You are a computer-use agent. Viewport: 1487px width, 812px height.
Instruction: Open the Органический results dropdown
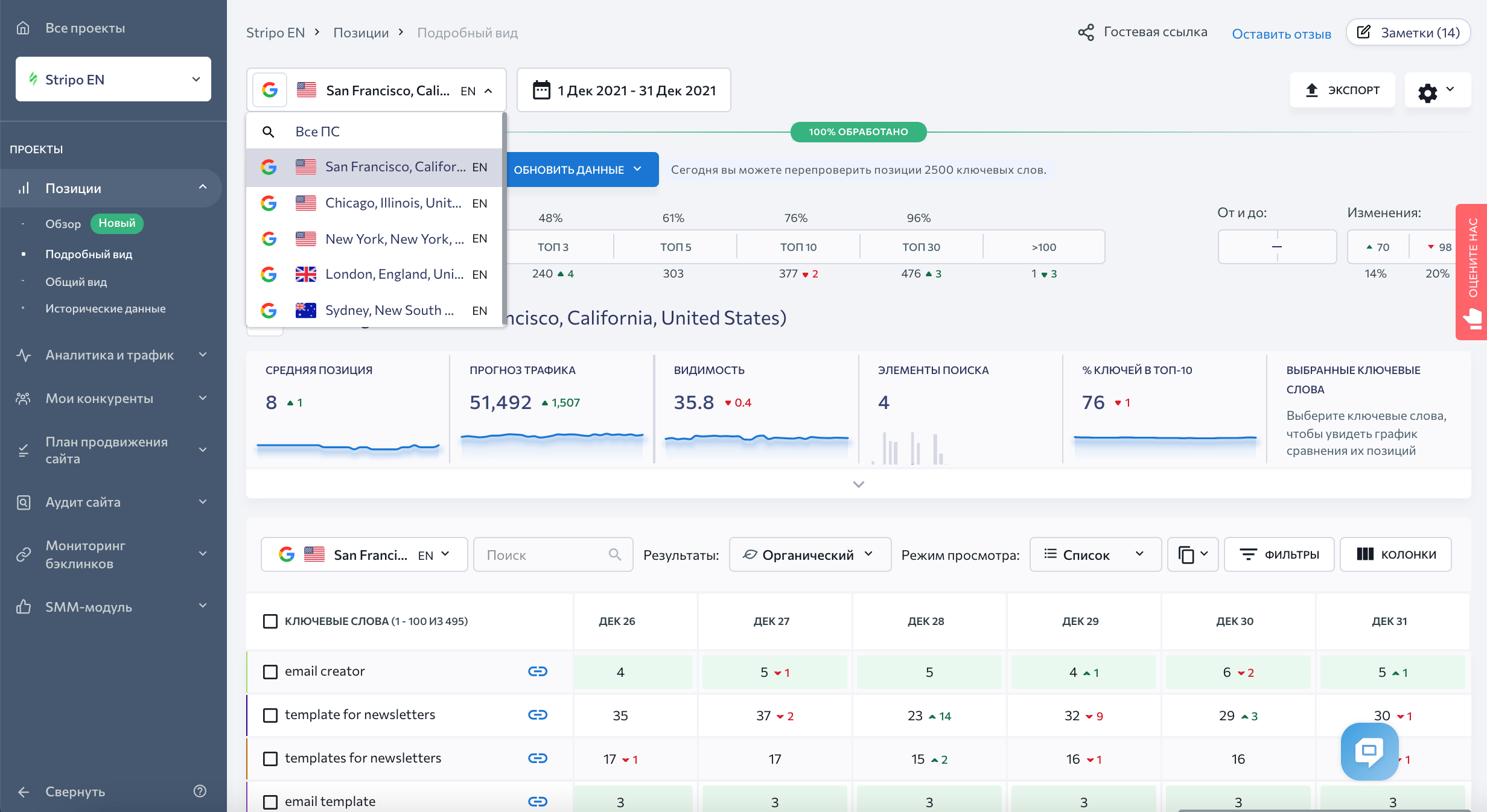809,554
